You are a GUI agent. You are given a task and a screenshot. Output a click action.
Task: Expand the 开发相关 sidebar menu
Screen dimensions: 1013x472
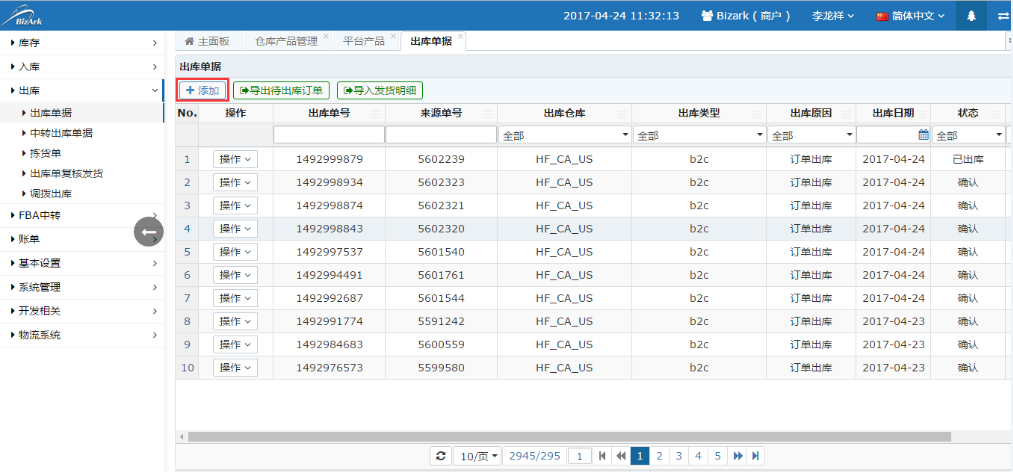(83, 311)
